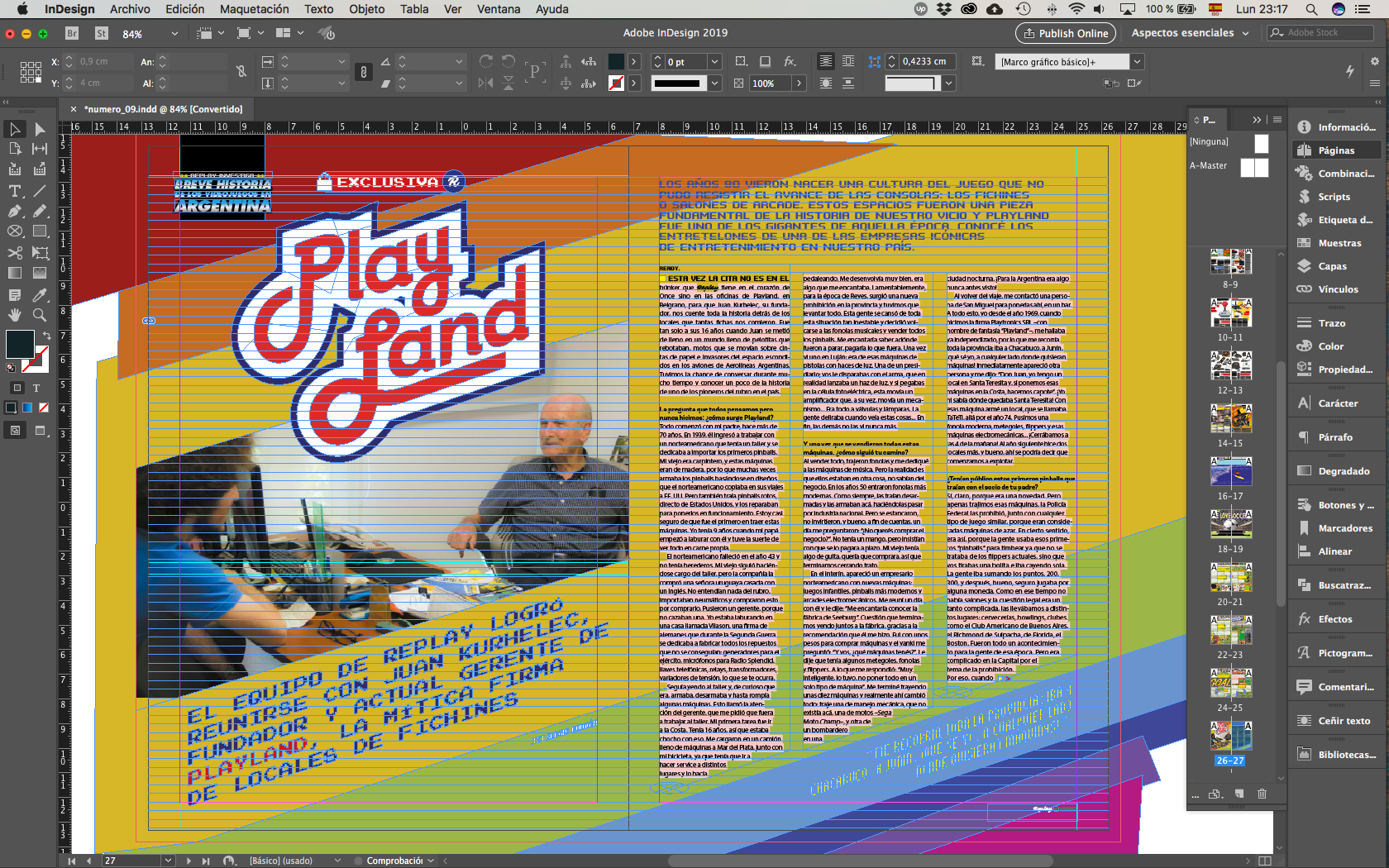Select the Direct Selection tool

click(39, 129)
